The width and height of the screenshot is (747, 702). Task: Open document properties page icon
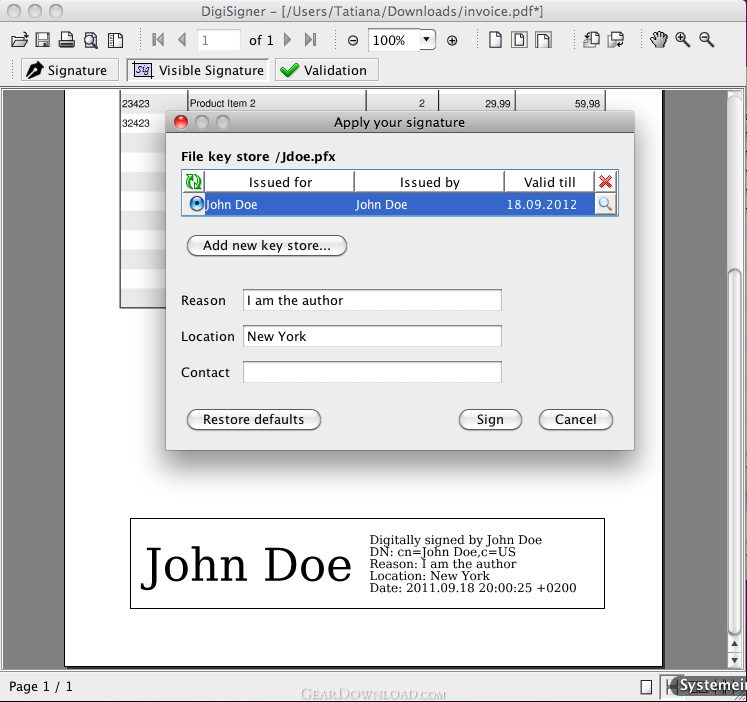[115, 40]
